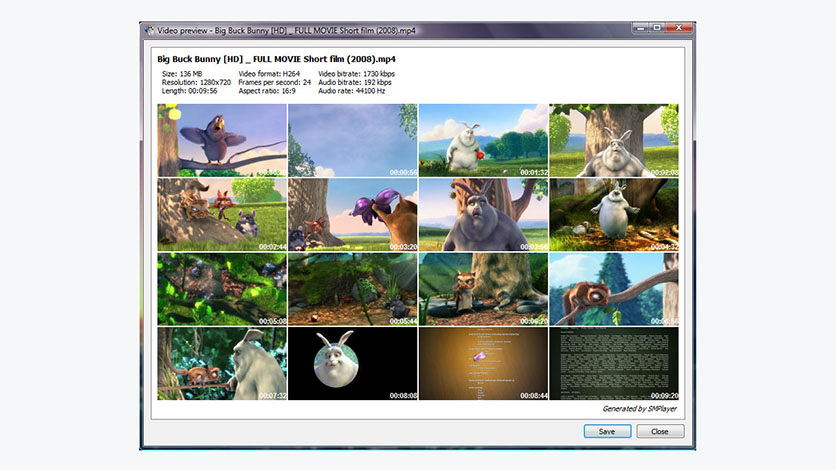Select thumbnail stamped 00:06:20
Viewport: 836px width, 470px height.
(x=483, y=289)
